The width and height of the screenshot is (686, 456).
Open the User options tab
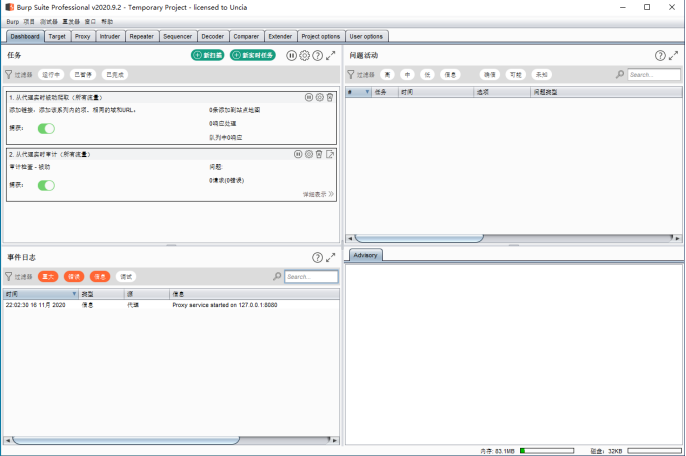[x=366, y=36]
